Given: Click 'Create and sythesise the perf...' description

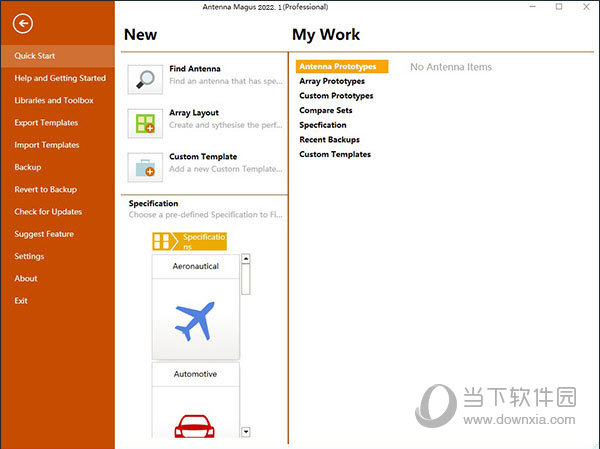Looking at the screenshot, I should pyautogui.click(x=226, y=125).
